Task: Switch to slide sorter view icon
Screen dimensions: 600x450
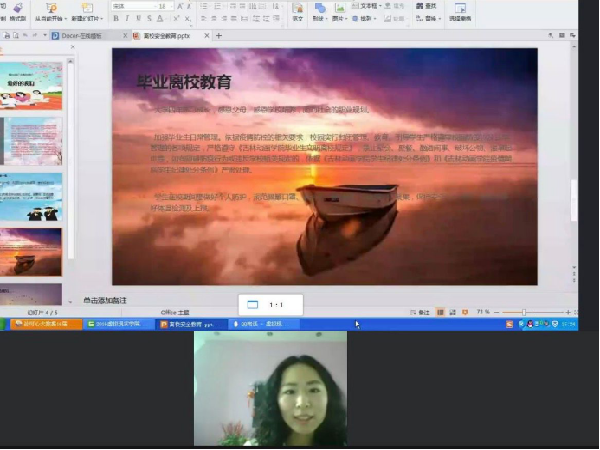Action: click(452, 313)
